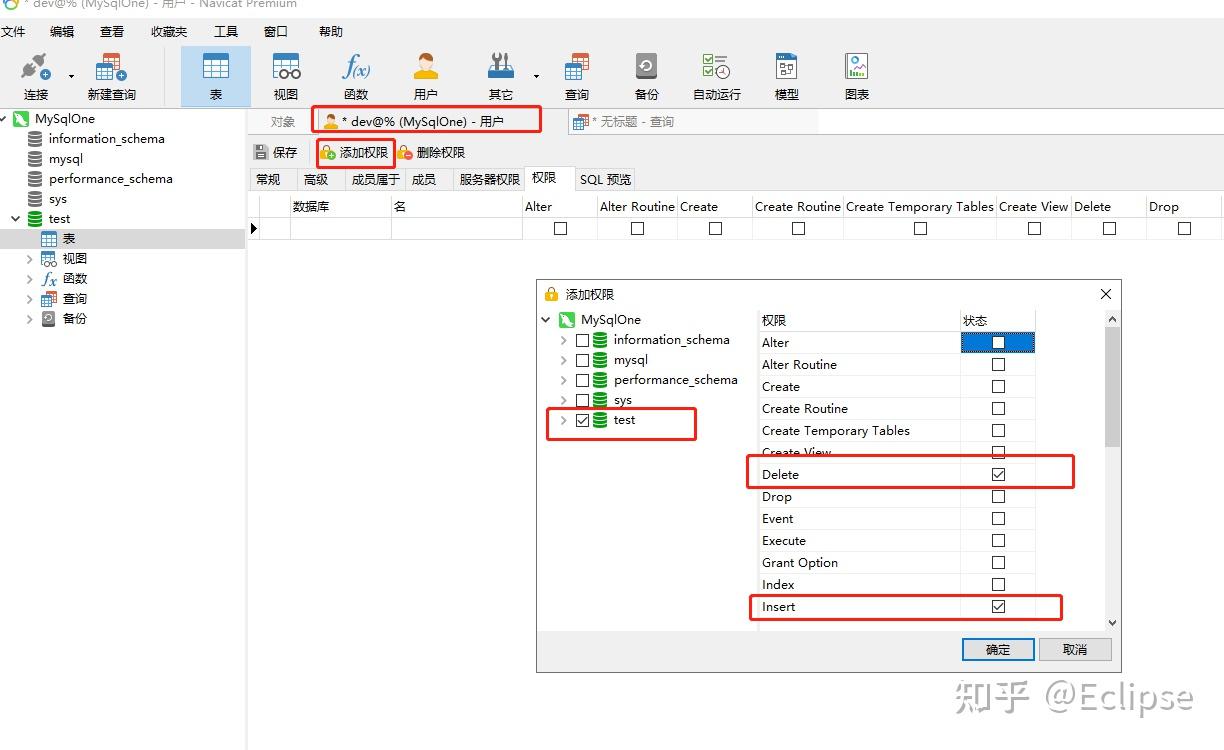Screen dimensions: 1224x750
Task: Select 视图 node in left sidebar
Action: pos(75,259)
